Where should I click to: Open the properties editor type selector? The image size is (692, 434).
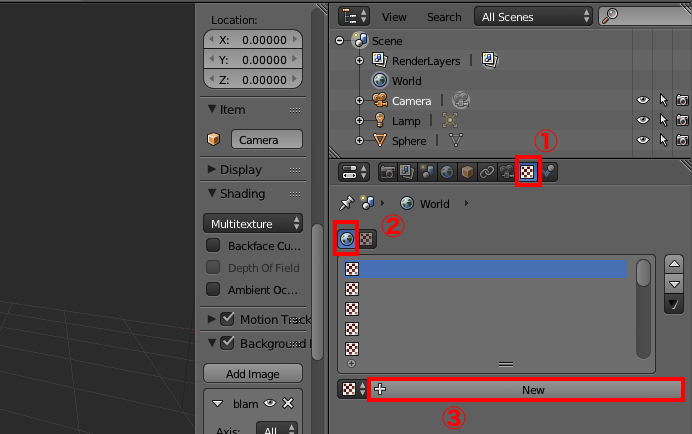click(354, 172)
